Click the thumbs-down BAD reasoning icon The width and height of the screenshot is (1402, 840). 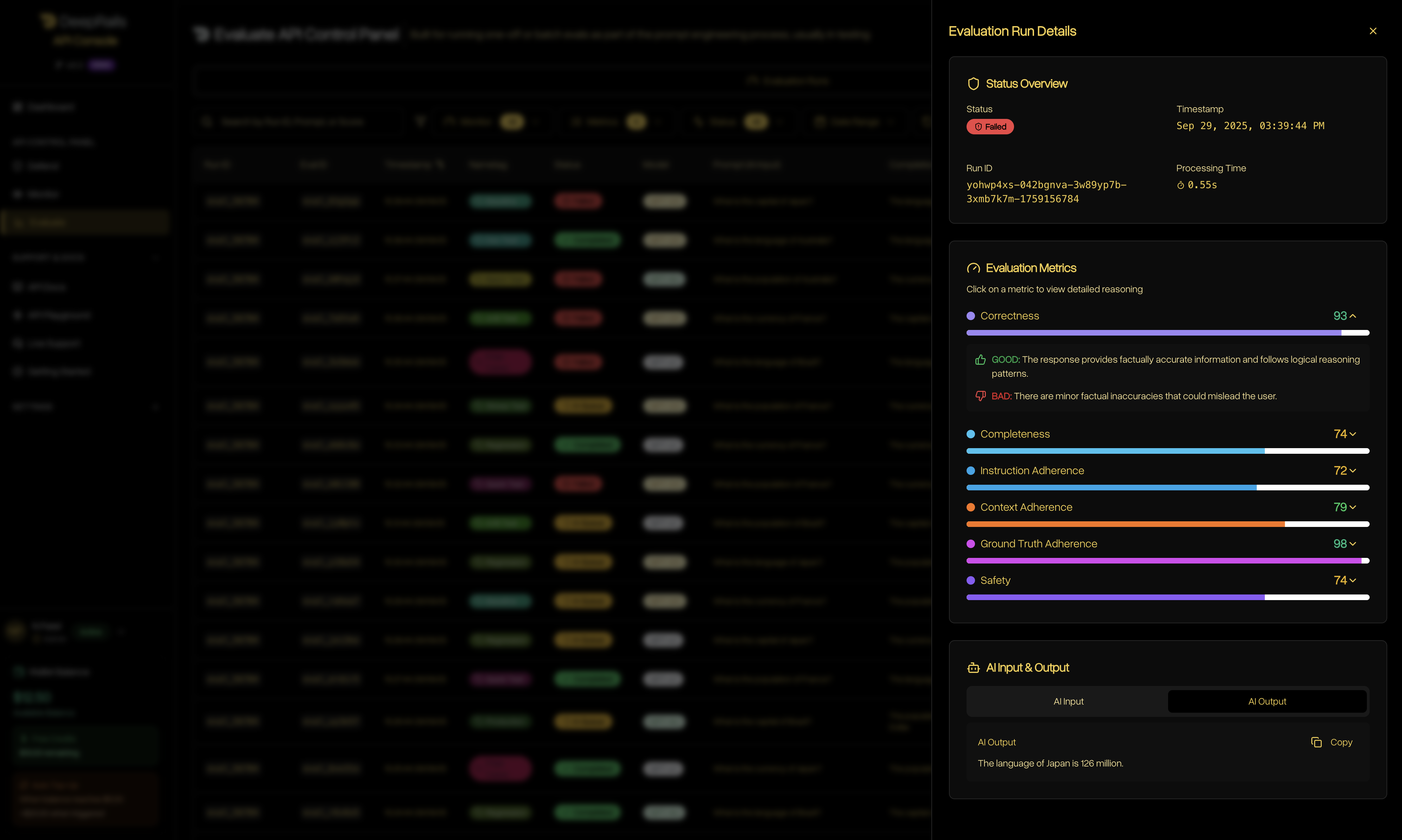980,396
